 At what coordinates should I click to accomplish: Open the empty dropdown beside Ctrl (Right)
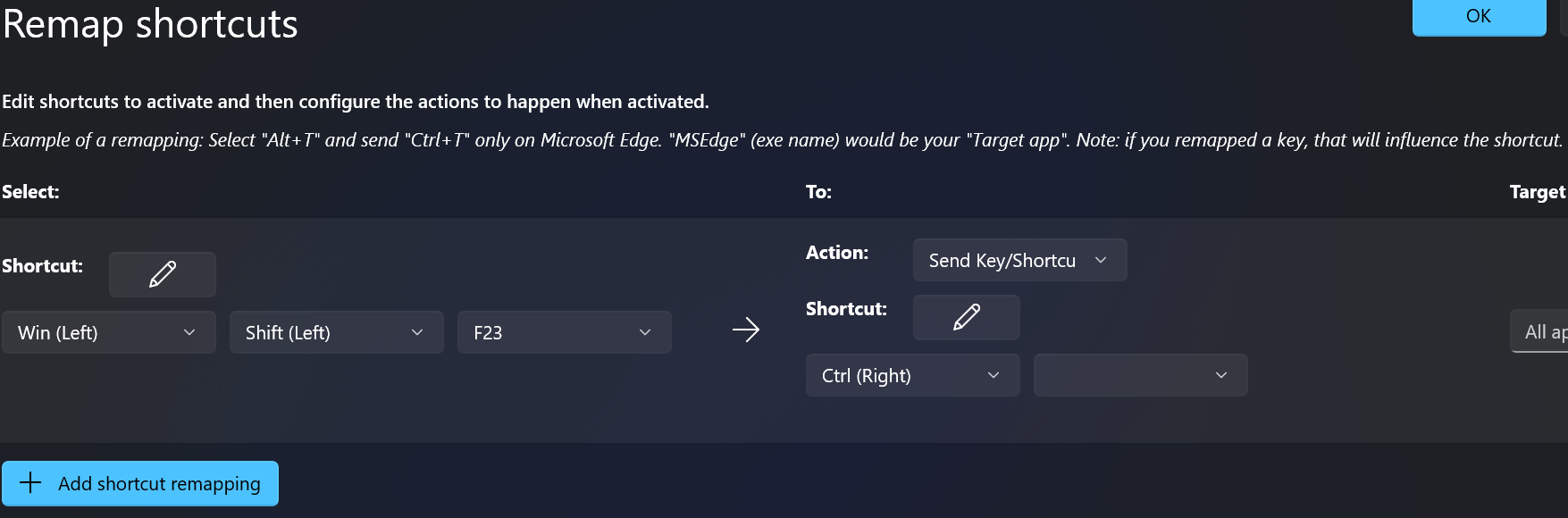(x=1141, y=375)
